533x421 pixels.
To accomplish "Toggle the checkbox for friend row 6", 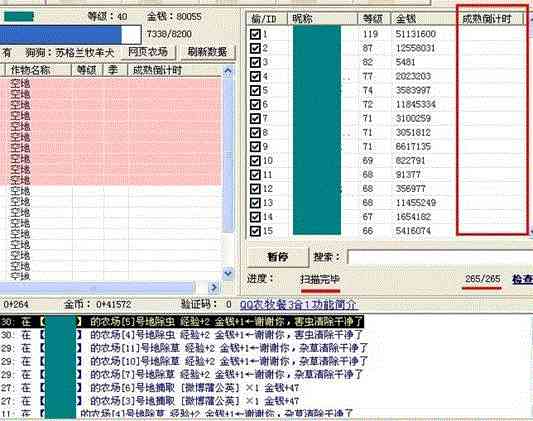I will (x=255, y=104).
